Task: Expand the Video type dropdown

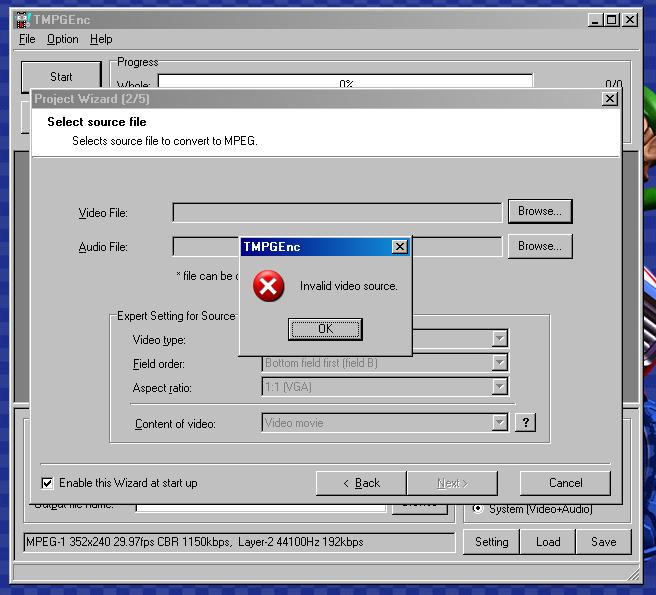Action: coord(500,339)
